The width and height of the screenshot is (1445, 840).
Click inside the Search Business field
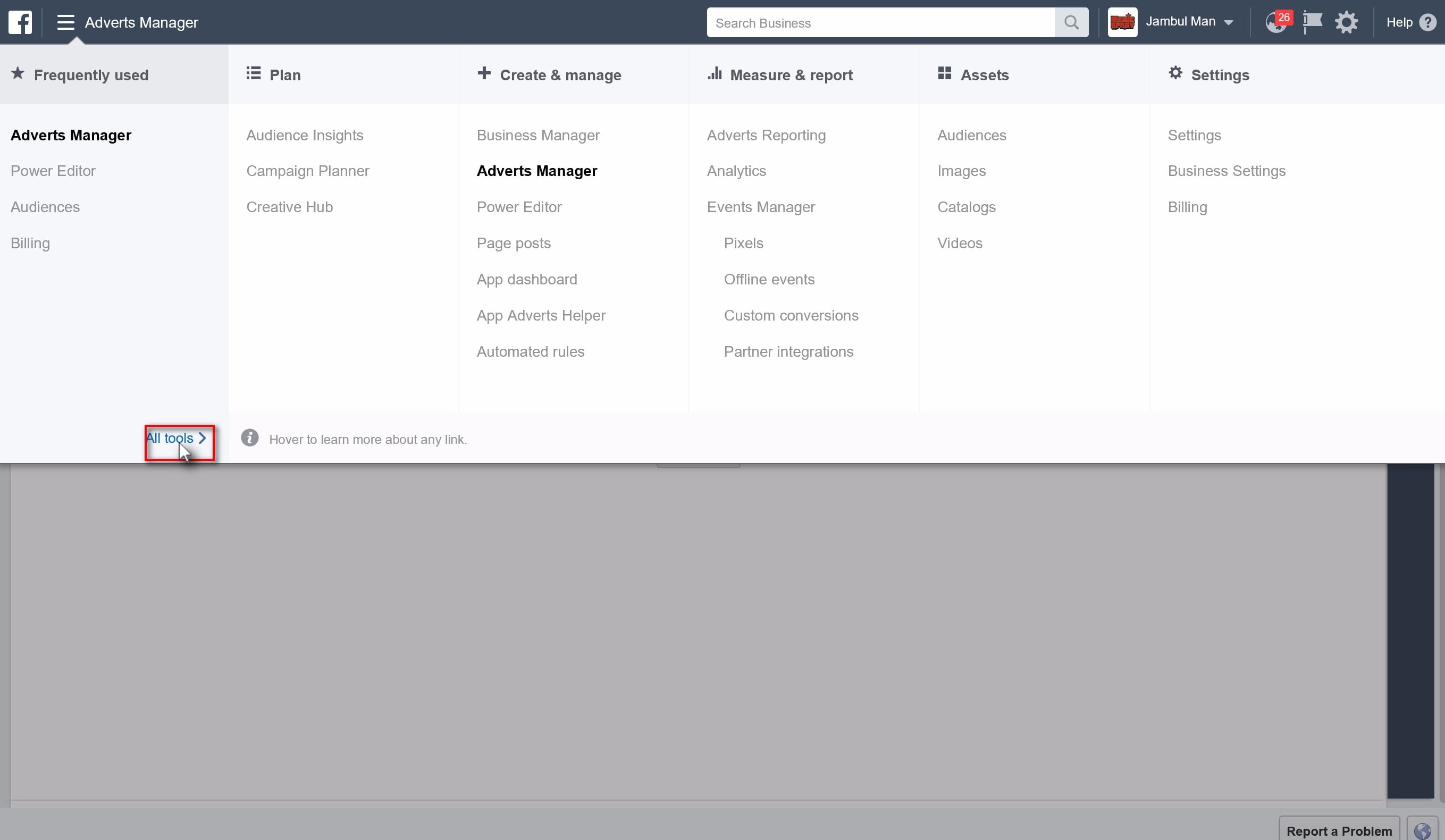pyautogui.click(x=880, y=22)
